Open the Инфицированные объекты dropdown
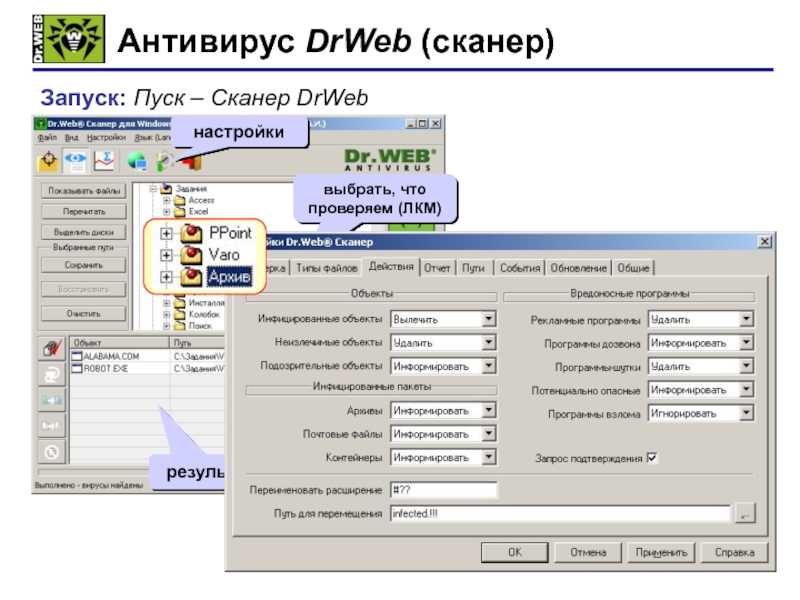 point(443,319)
